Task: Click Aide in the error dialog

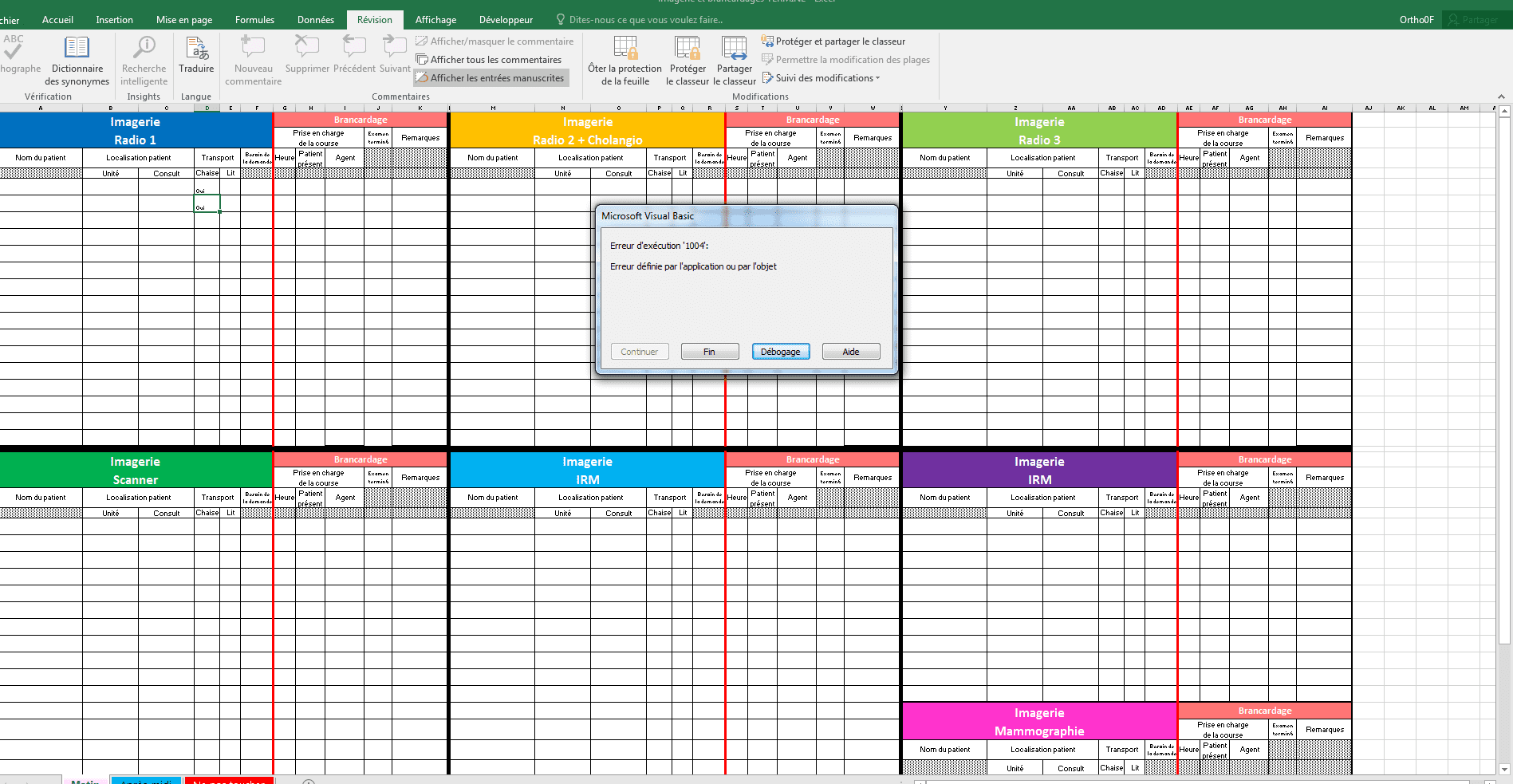Action: pos(851,352)
